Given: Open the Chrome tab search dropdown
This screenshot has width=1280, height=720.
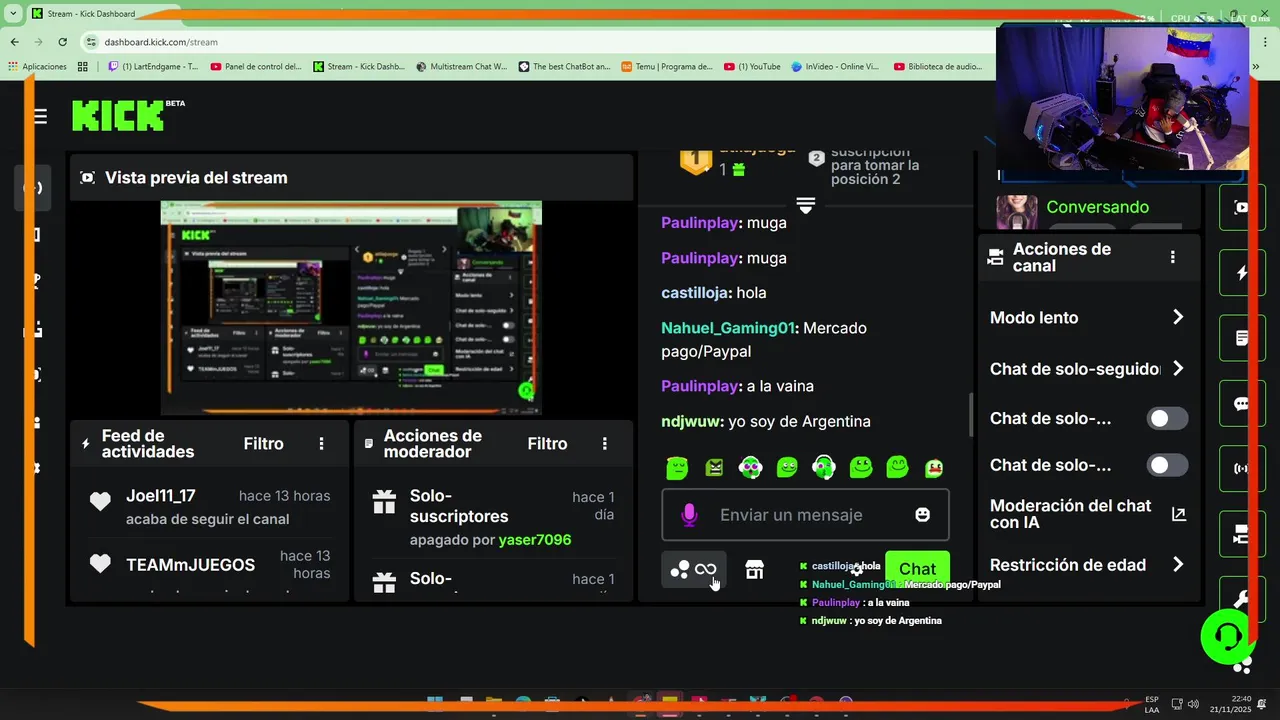Looking at the screenshot, I should (x=13, y=14).
